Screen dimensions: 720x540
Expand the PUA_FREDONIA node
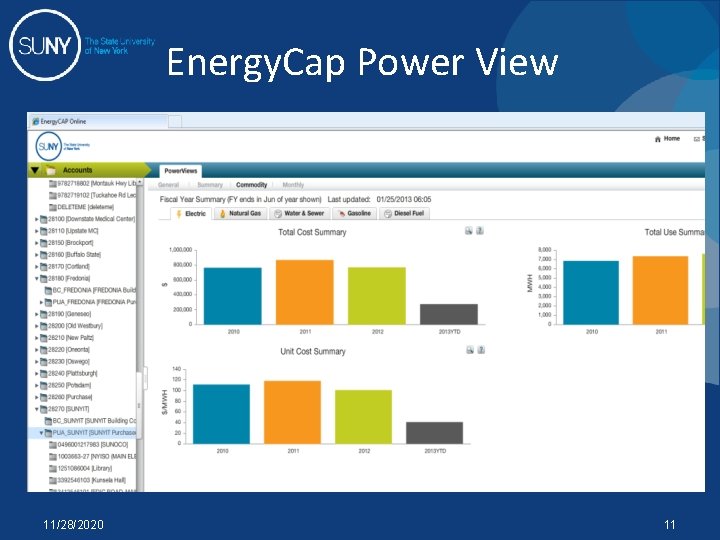point(41,303)
